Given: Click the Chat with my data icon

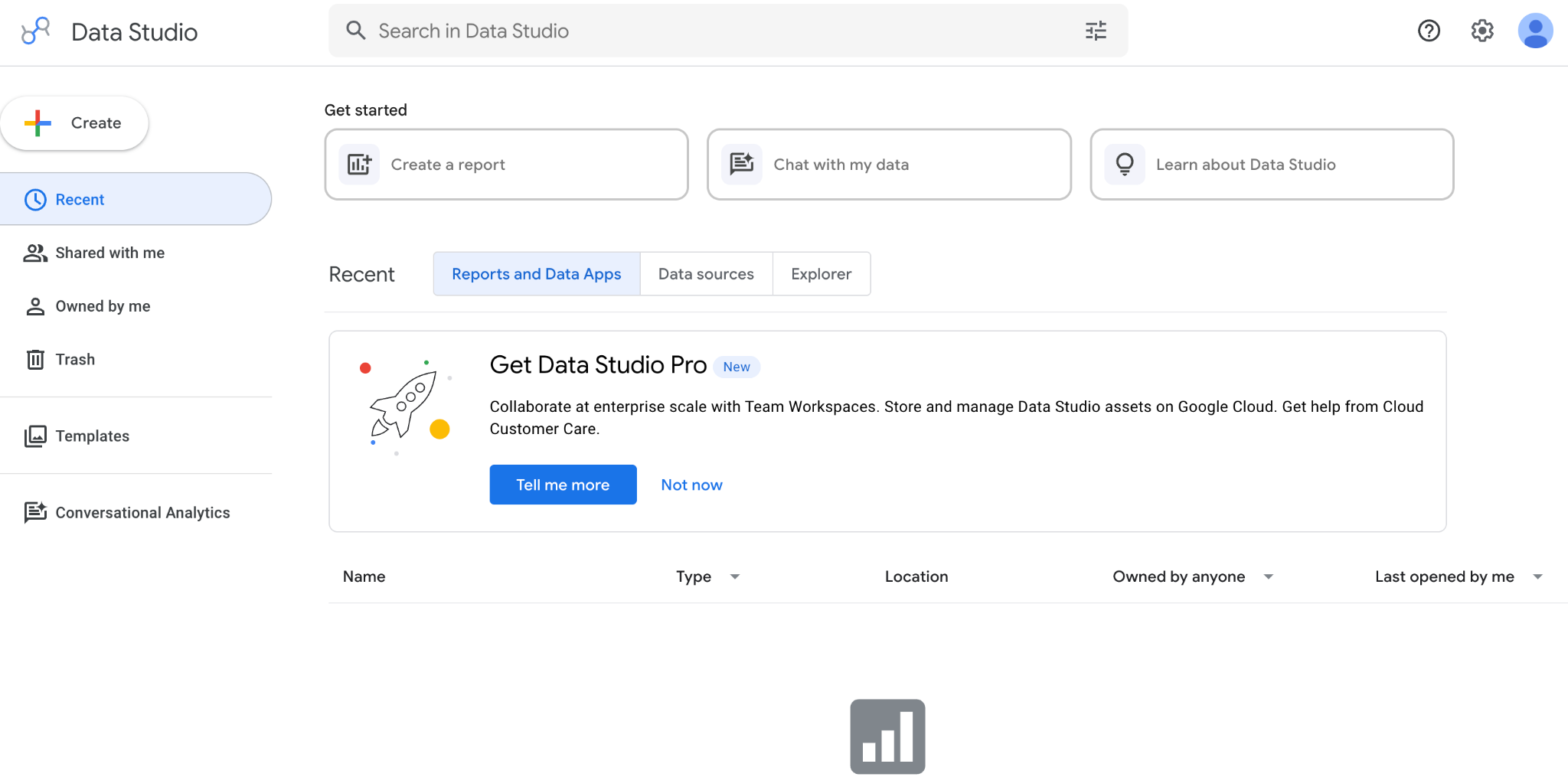Looking at the screenshot, I should pos(742,165).
